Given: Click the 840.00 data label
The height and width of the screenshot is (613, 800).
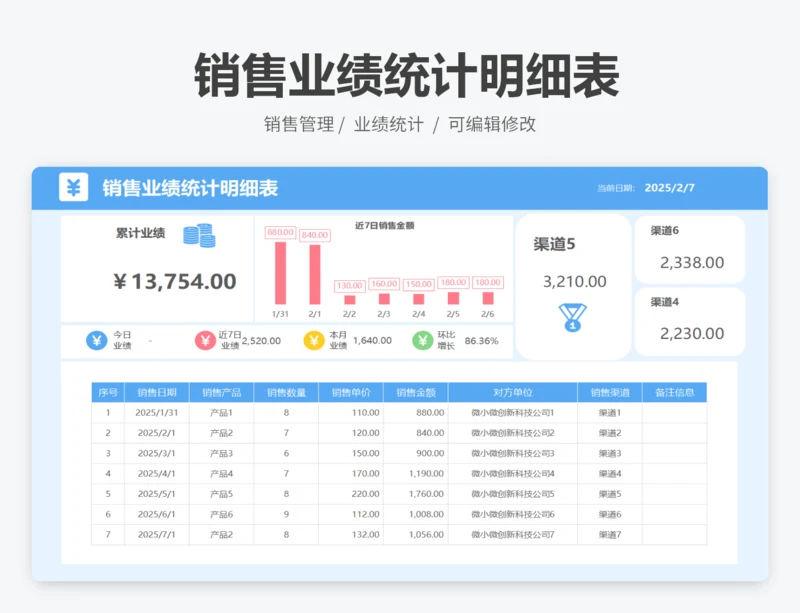Looking at the screenshot, I should [315, 235].
